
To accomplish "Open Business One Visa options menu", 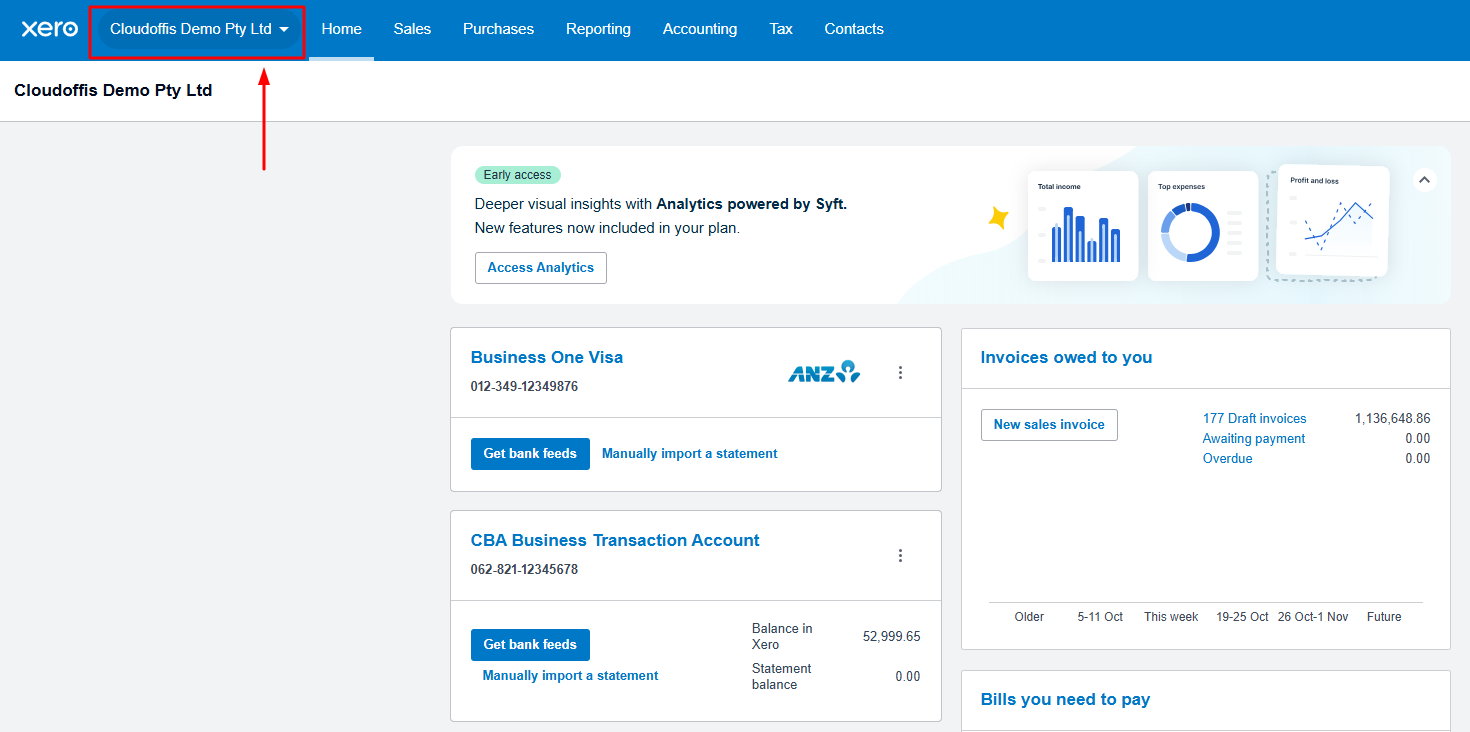I will click(x=900, y=373).
